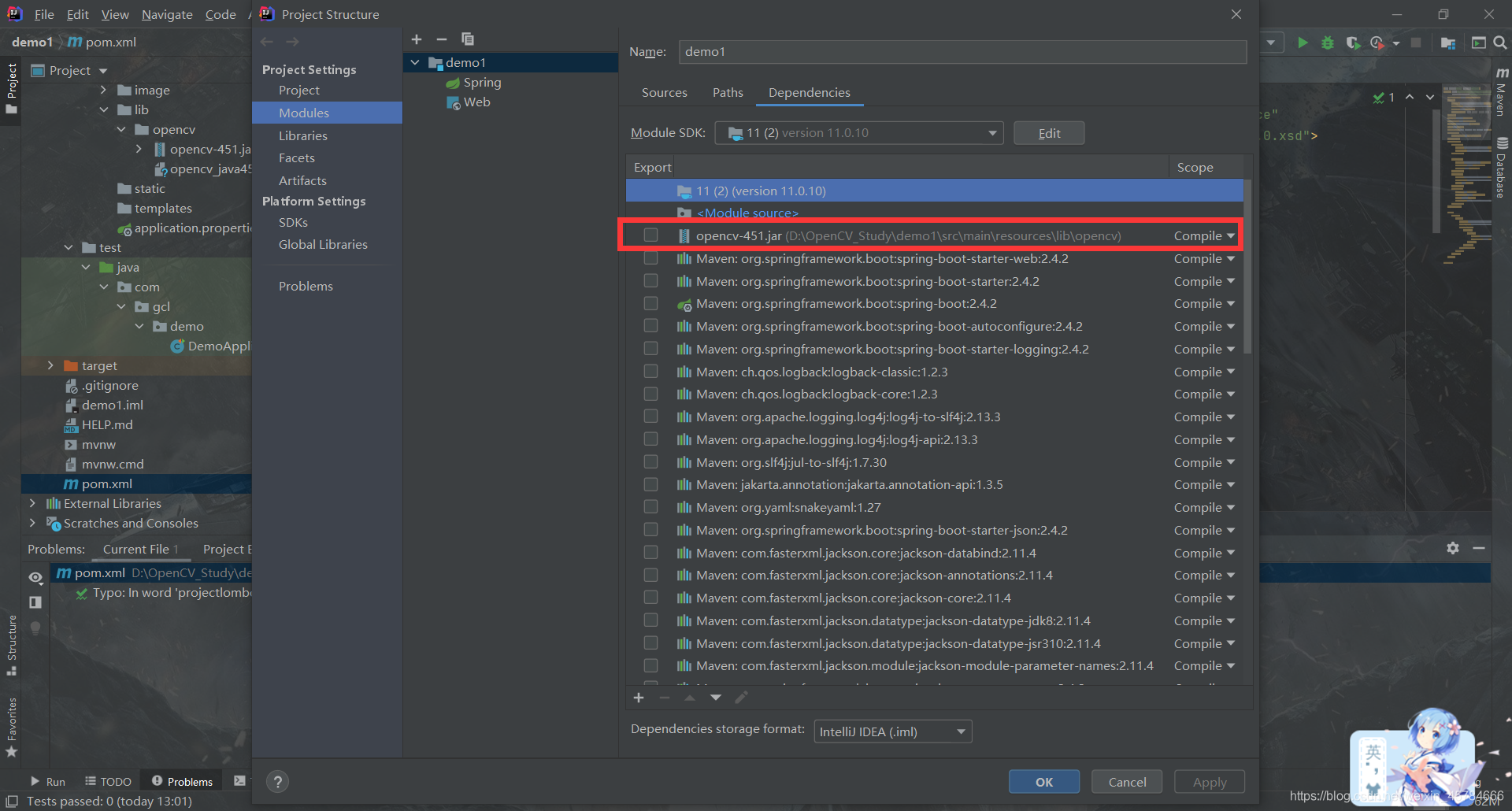Switch to the Paths tab
This screenshot has height=811, width=1512.
tap(728, 92)
